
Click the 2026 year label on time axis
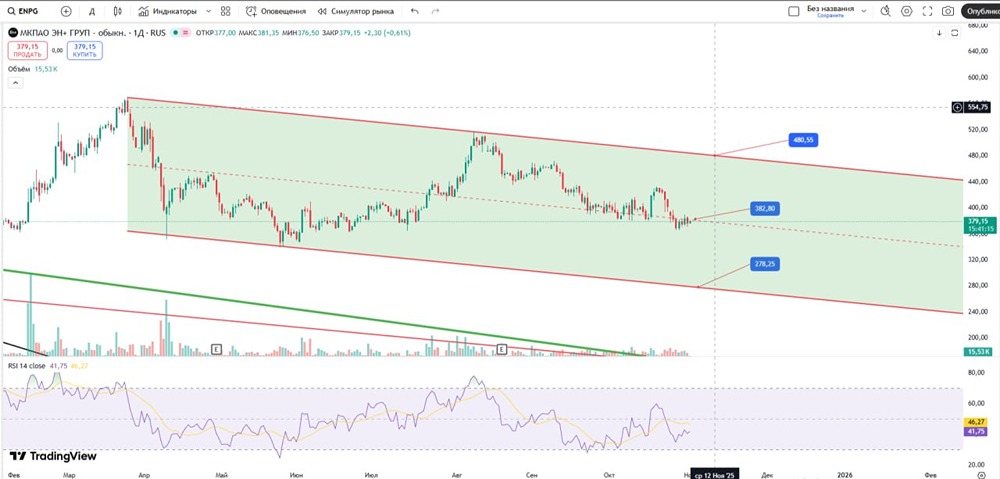click(x=845, y=475)
